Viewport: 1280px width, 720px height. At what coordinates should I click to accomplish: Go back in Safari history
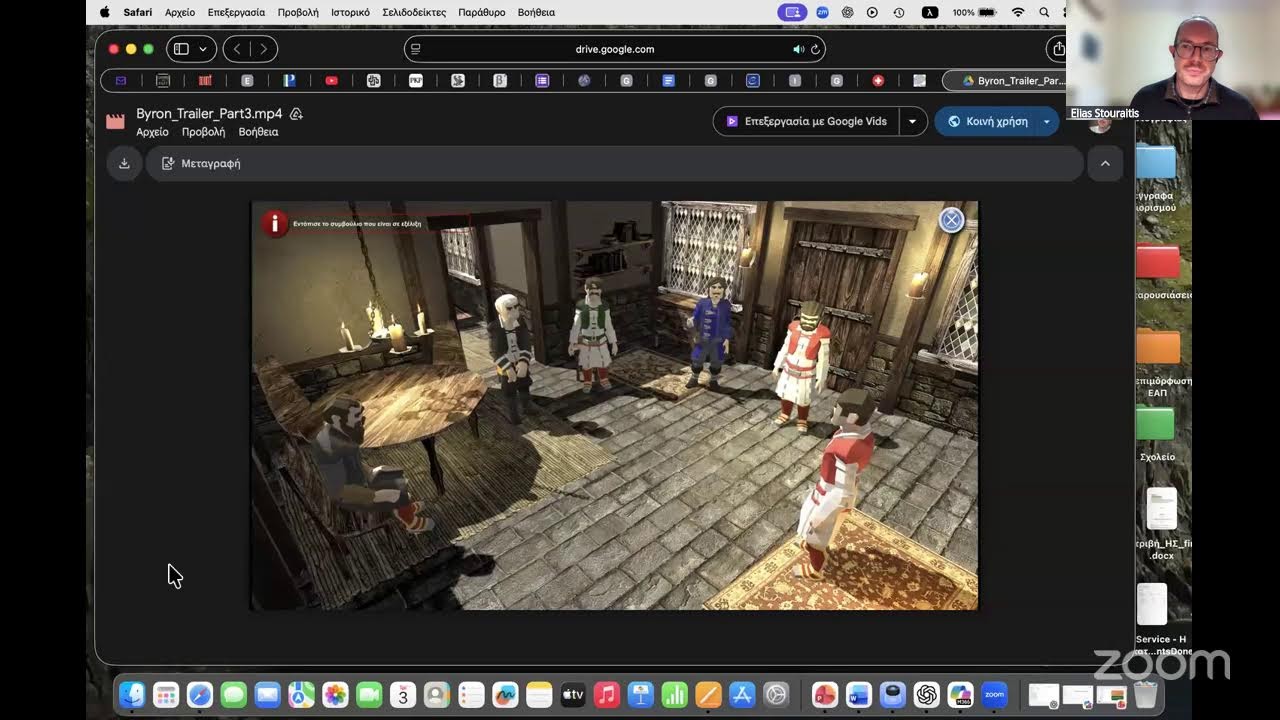point(237,48)
